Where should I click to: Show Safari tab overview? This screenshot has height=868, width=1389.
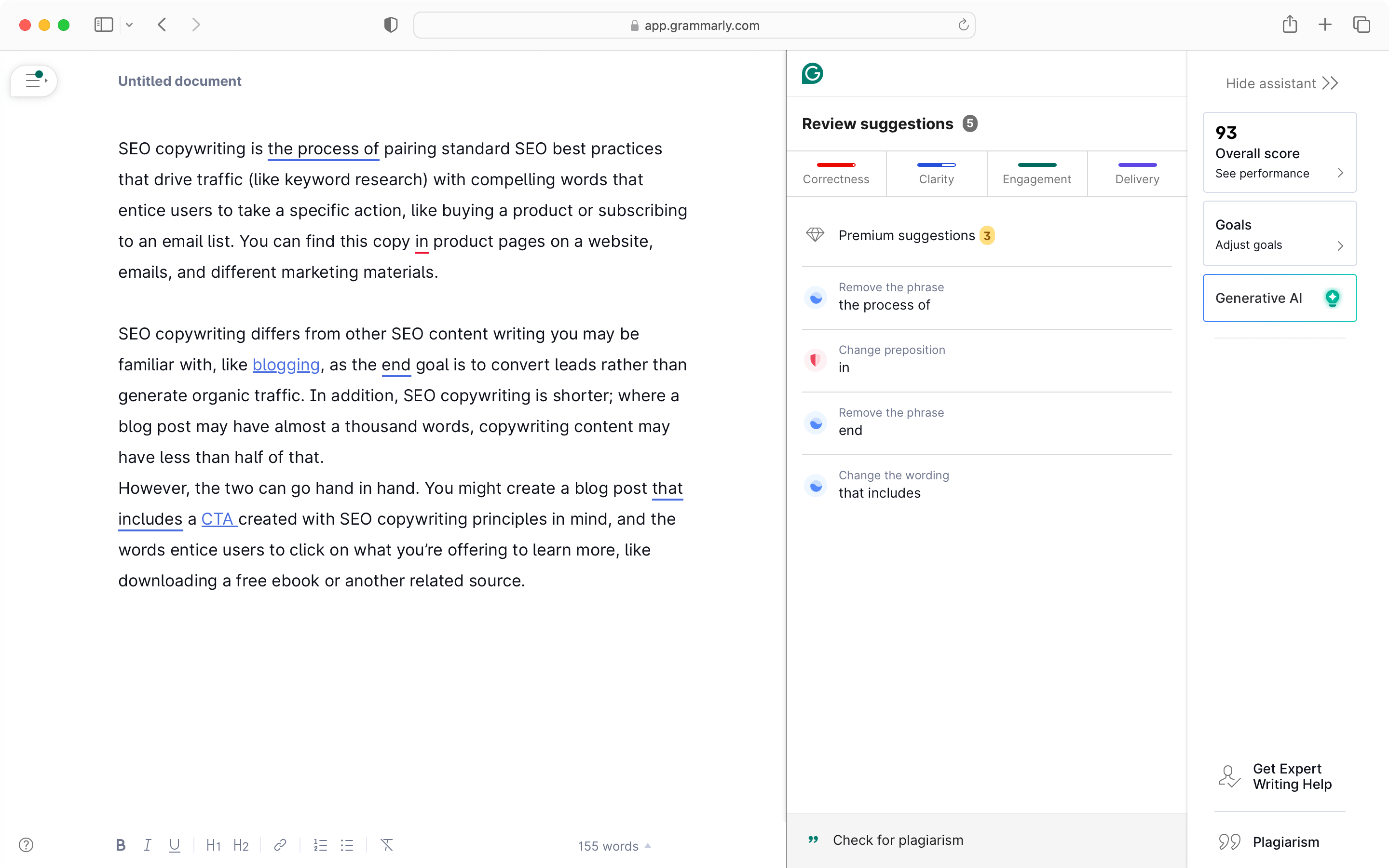tap(1362, 25)
